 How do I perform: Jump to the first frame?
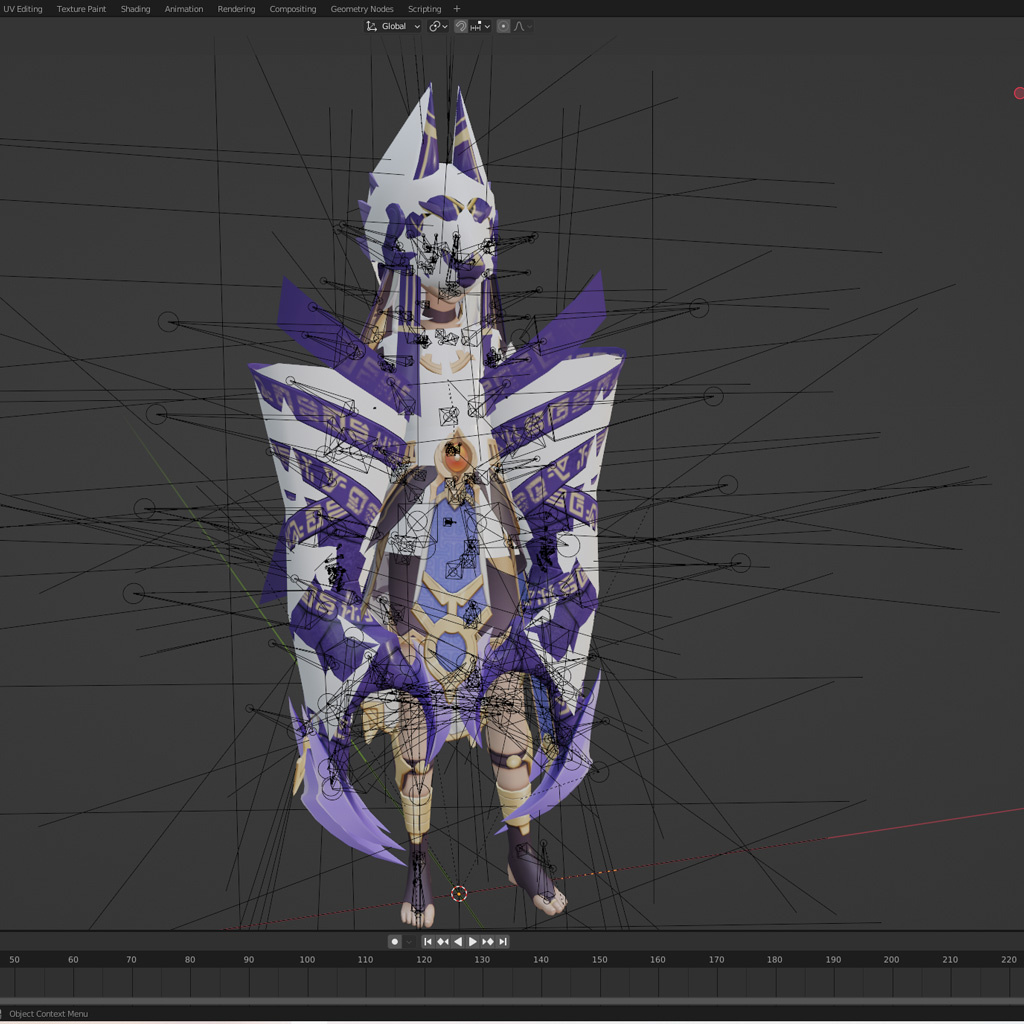[427, 941]
